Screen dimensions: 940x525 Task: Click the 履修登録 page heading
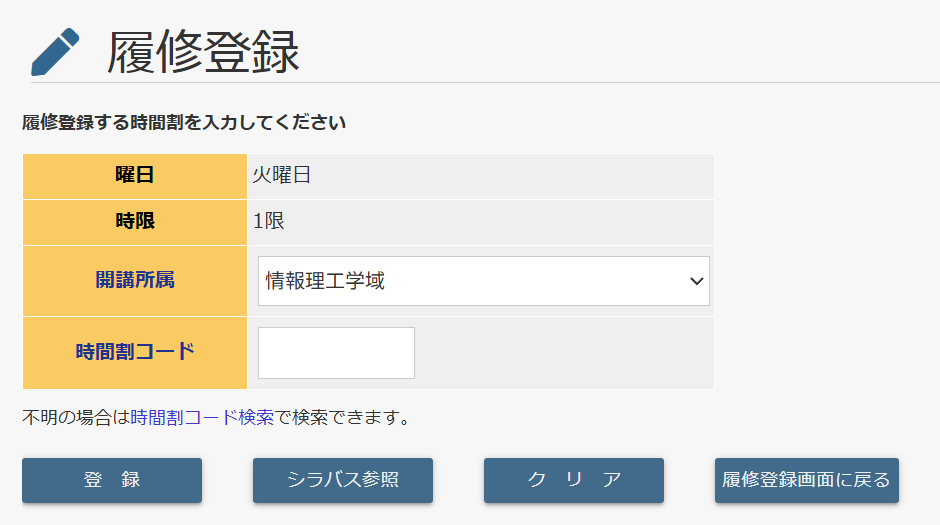click(x=203, y=52)
